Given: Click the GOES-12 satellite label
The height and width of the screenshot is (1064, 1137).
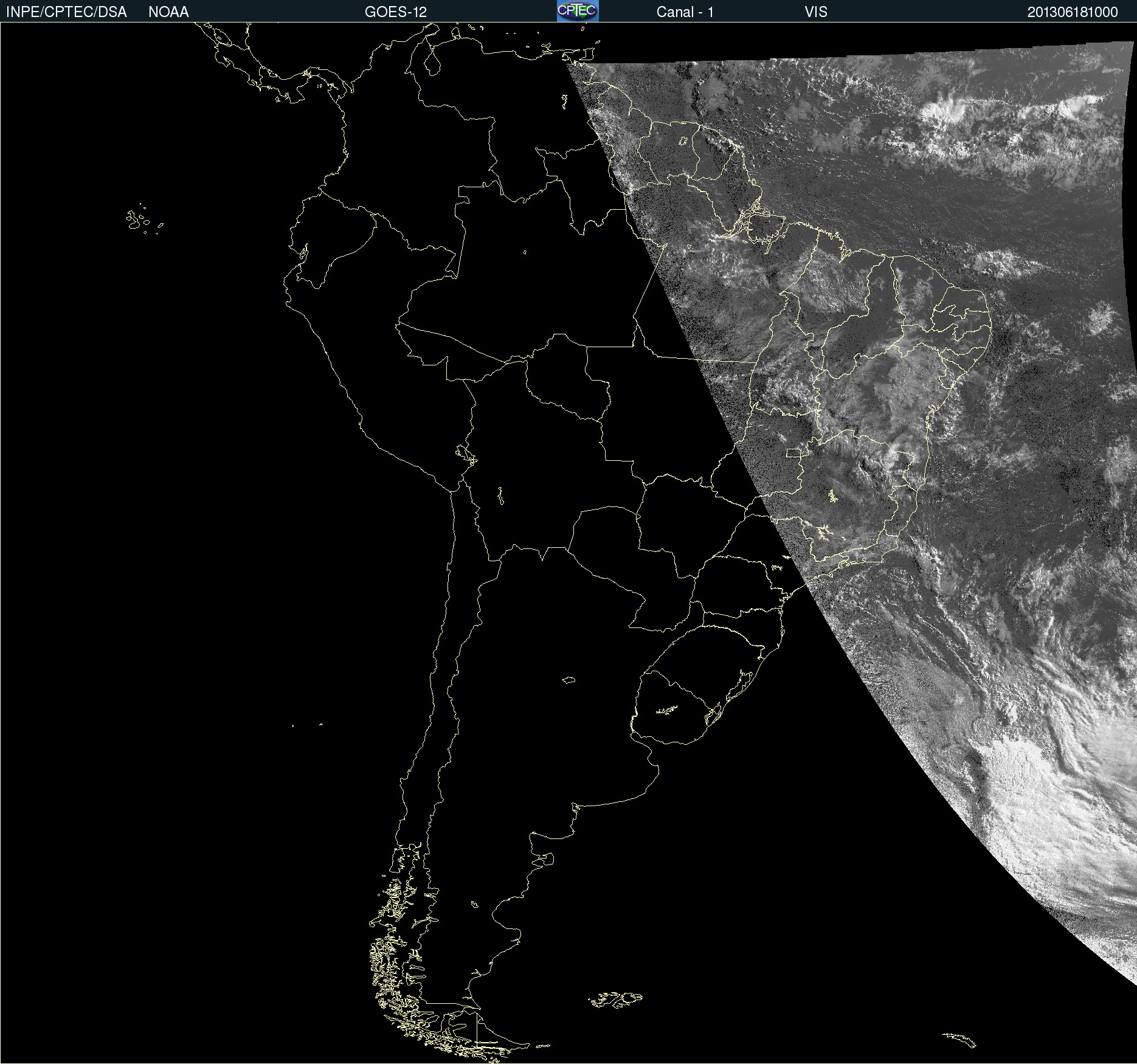Looking at the screenshot, I should click(x=396, y=12).
